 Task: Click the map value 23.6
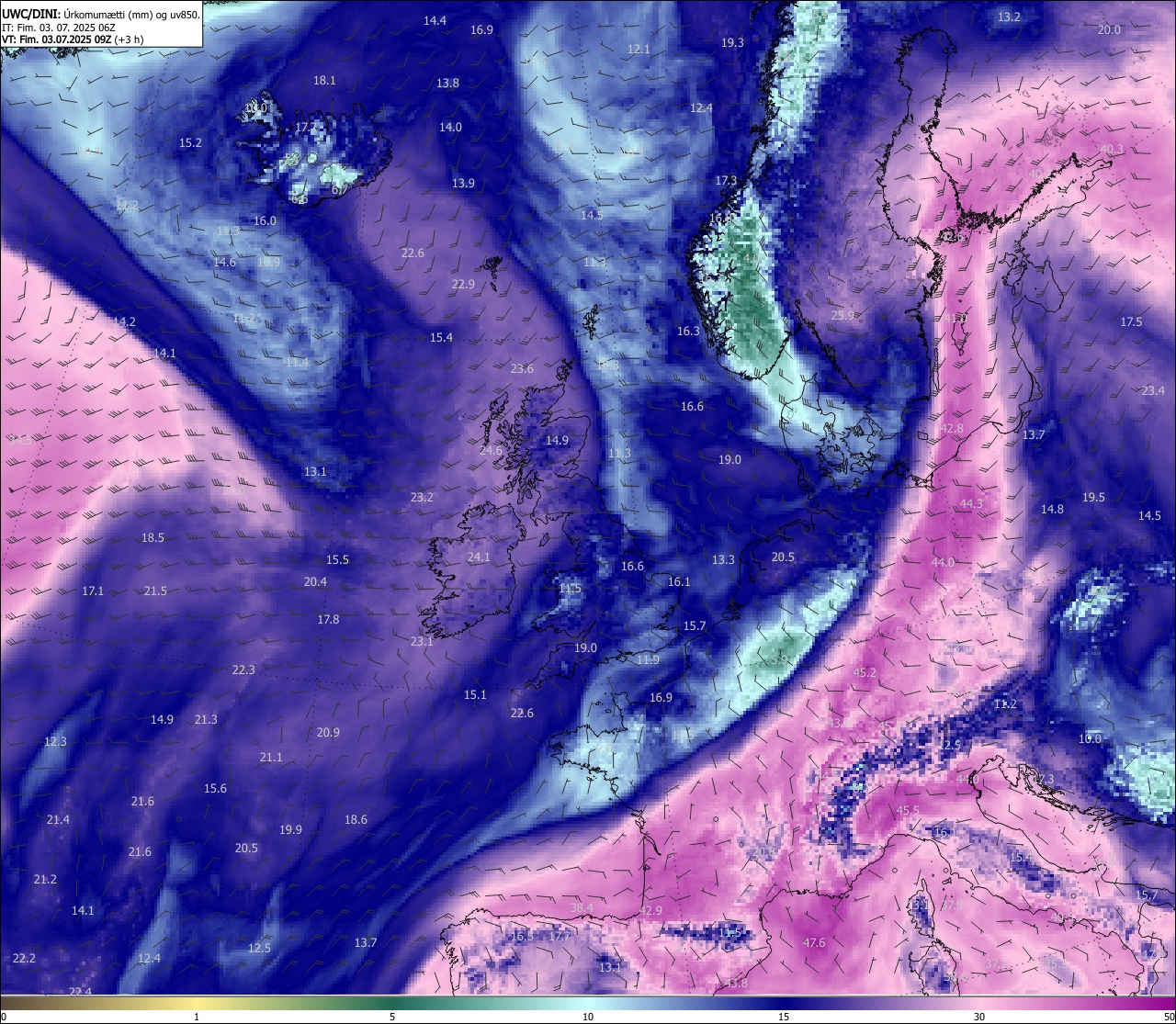522,368
